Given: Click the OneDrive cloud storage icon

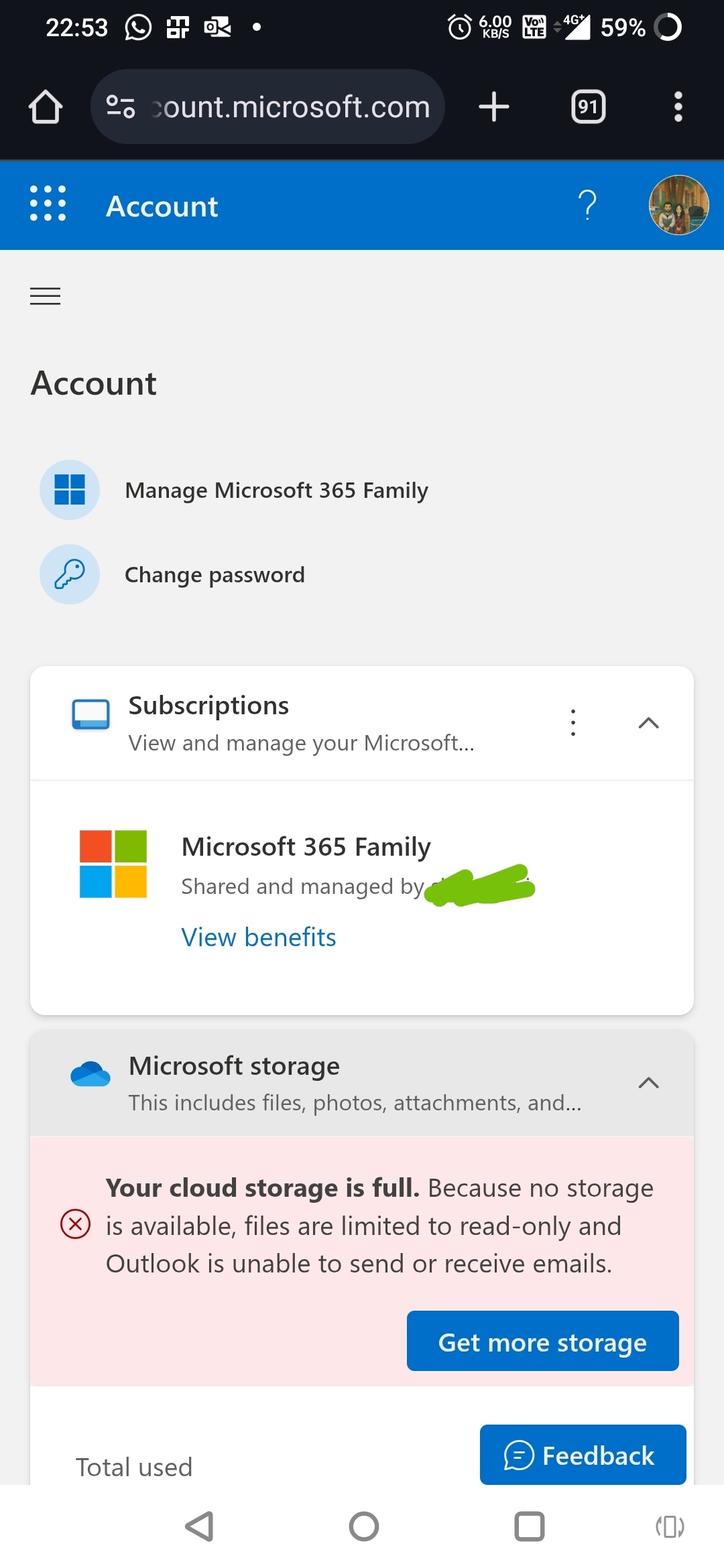Looking at the screenshot, I should [x=92, y=1073].
